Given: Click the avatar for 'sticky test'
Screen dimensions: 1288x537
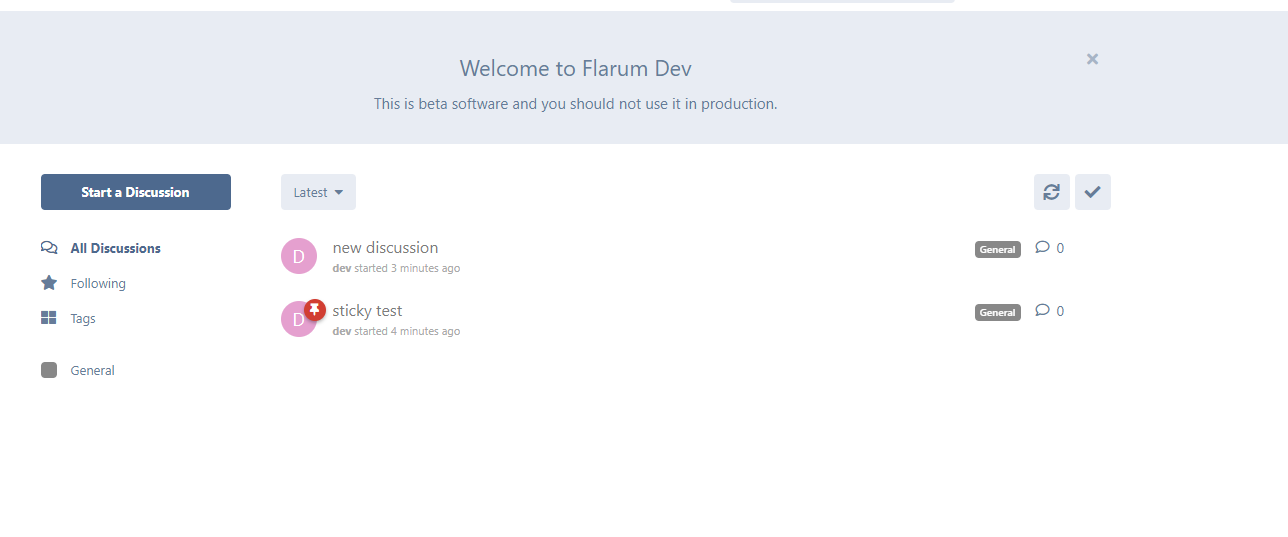Looking at the screenshot, I should (x=297, y=321).
